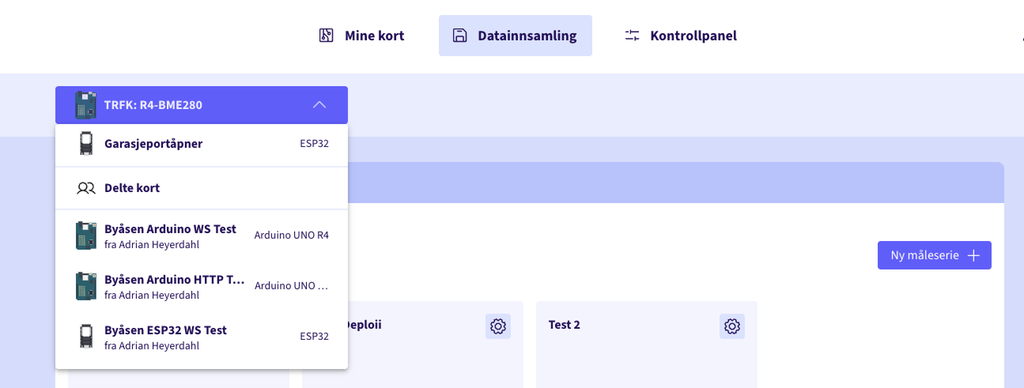Open the Test 2 measurement series card
Screen dimensions: 1024x388
(647, 344)
